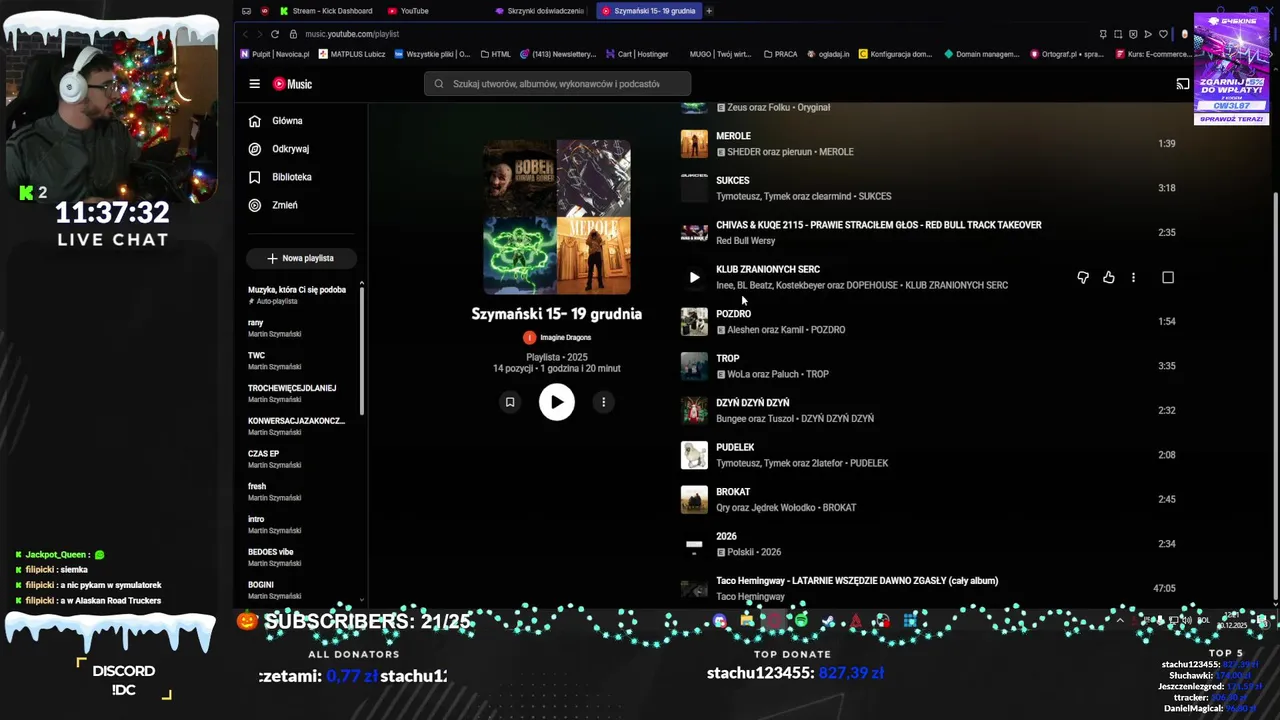
Task: Play the KLUB ZRANIONYCH SERC track
Action: tap(694, 277)
